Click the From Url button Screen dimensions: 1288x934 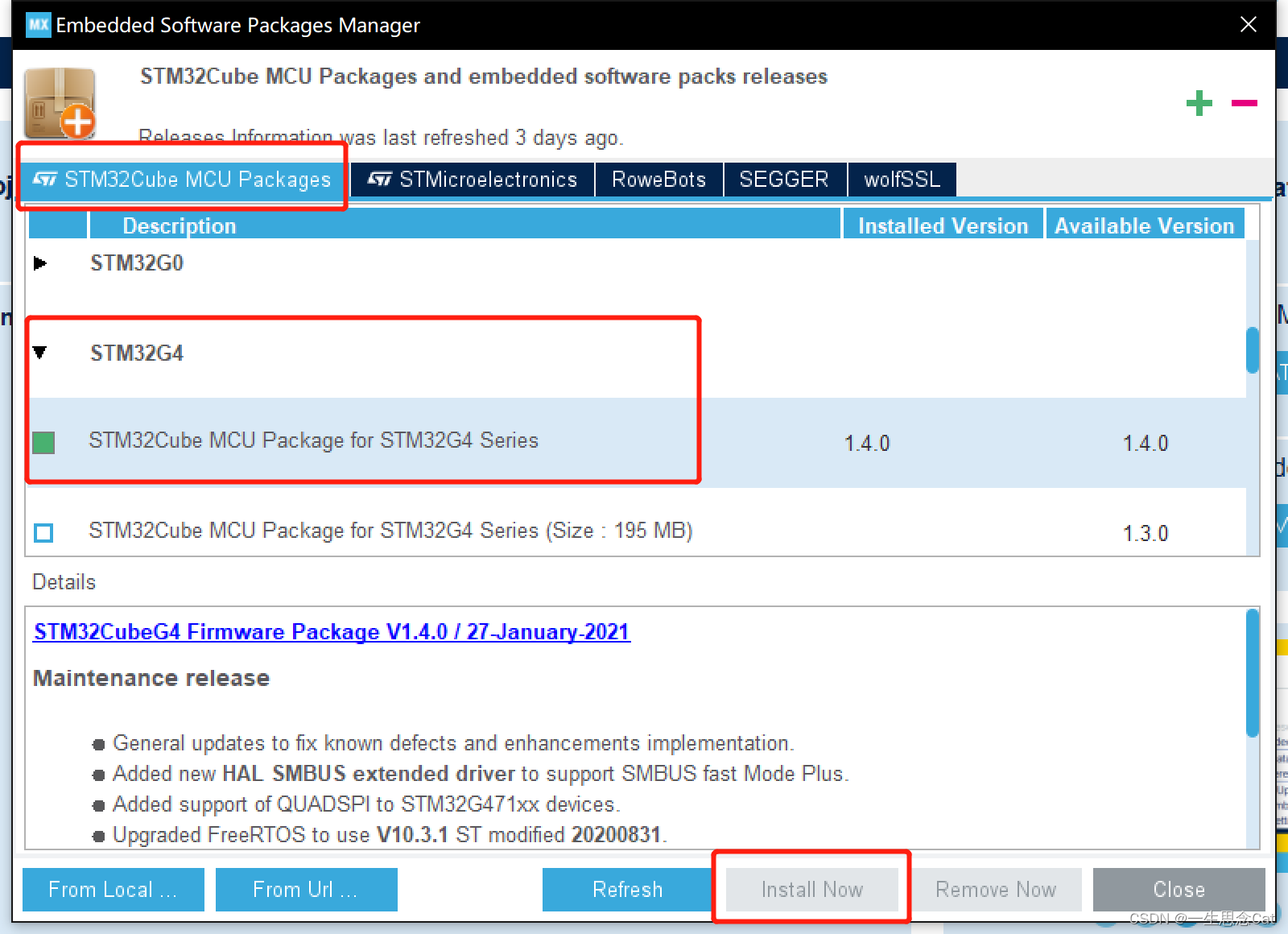pyautogui.click(x=306, y=890)
